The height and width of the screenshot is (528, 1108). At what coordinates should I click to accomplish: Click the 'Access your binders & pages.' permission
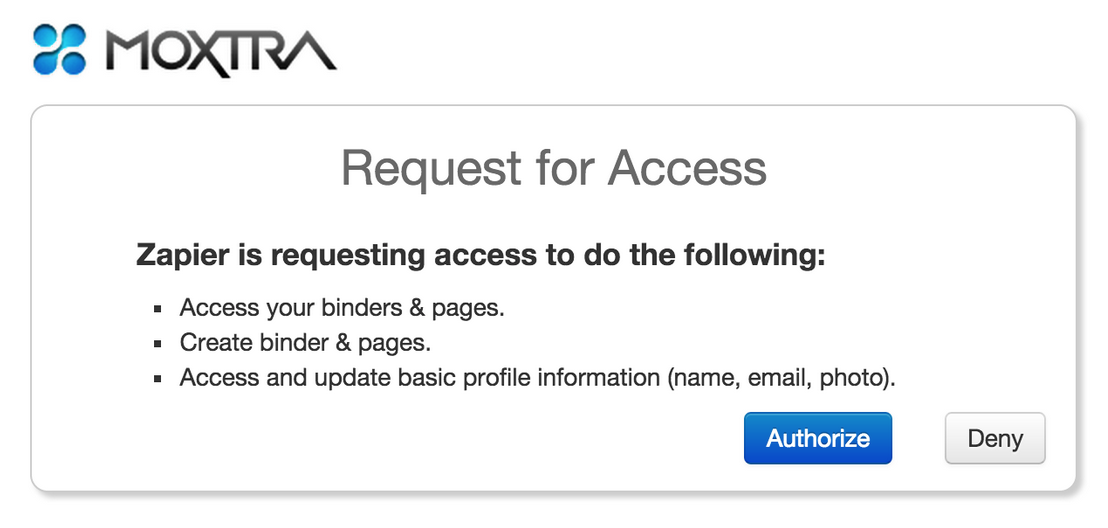342,308
